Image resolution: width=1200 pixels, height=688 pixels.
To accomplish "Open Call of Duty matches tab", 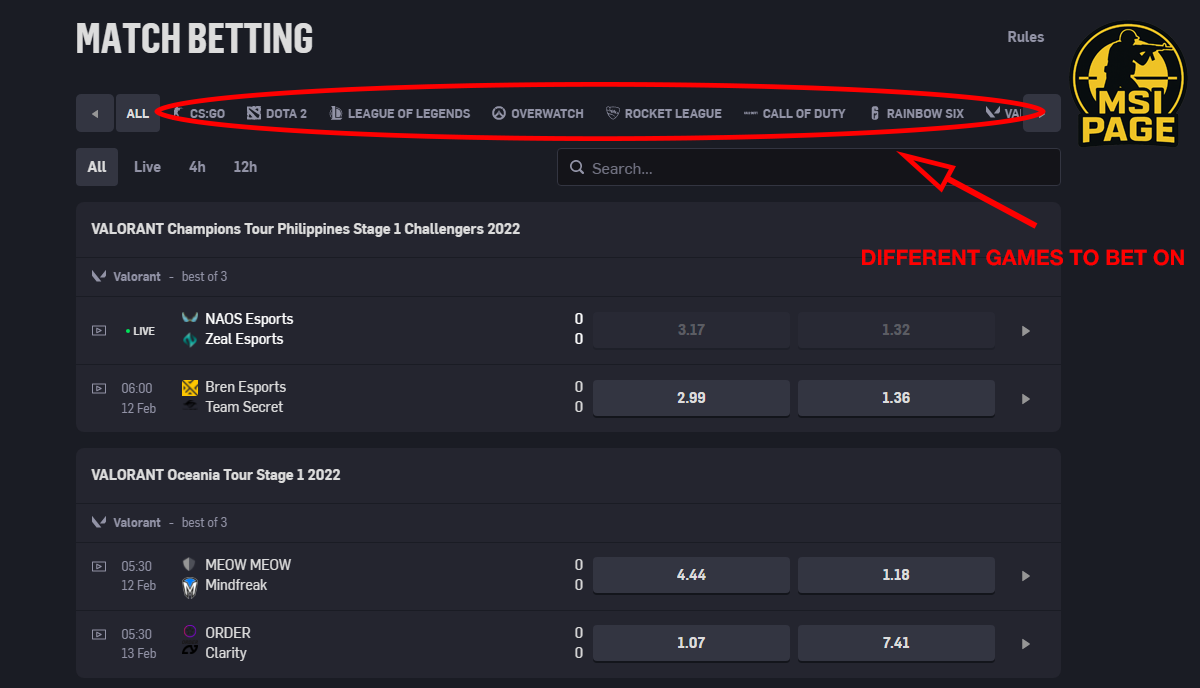I will [x=795, y=113].
